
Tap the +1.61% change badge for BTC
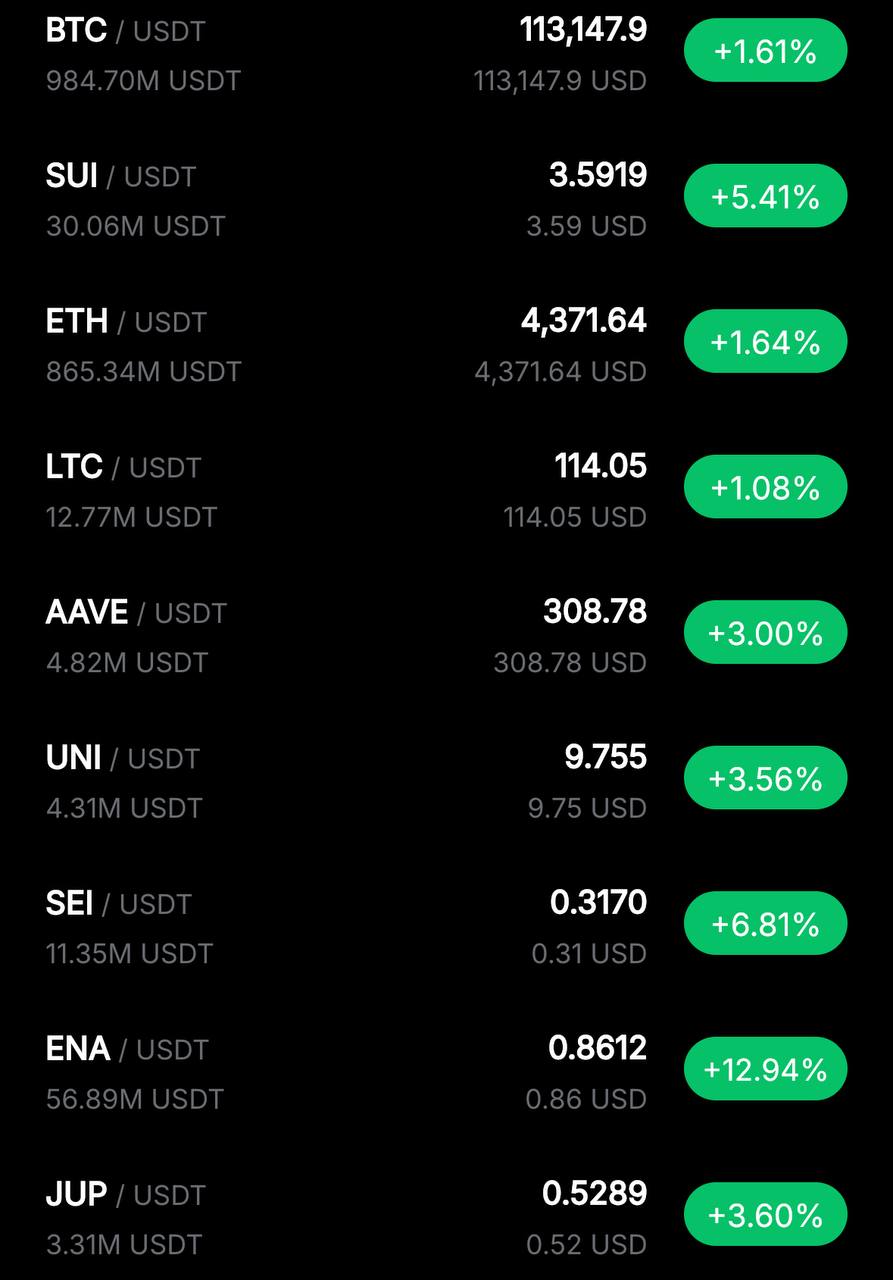pos(765,51)
